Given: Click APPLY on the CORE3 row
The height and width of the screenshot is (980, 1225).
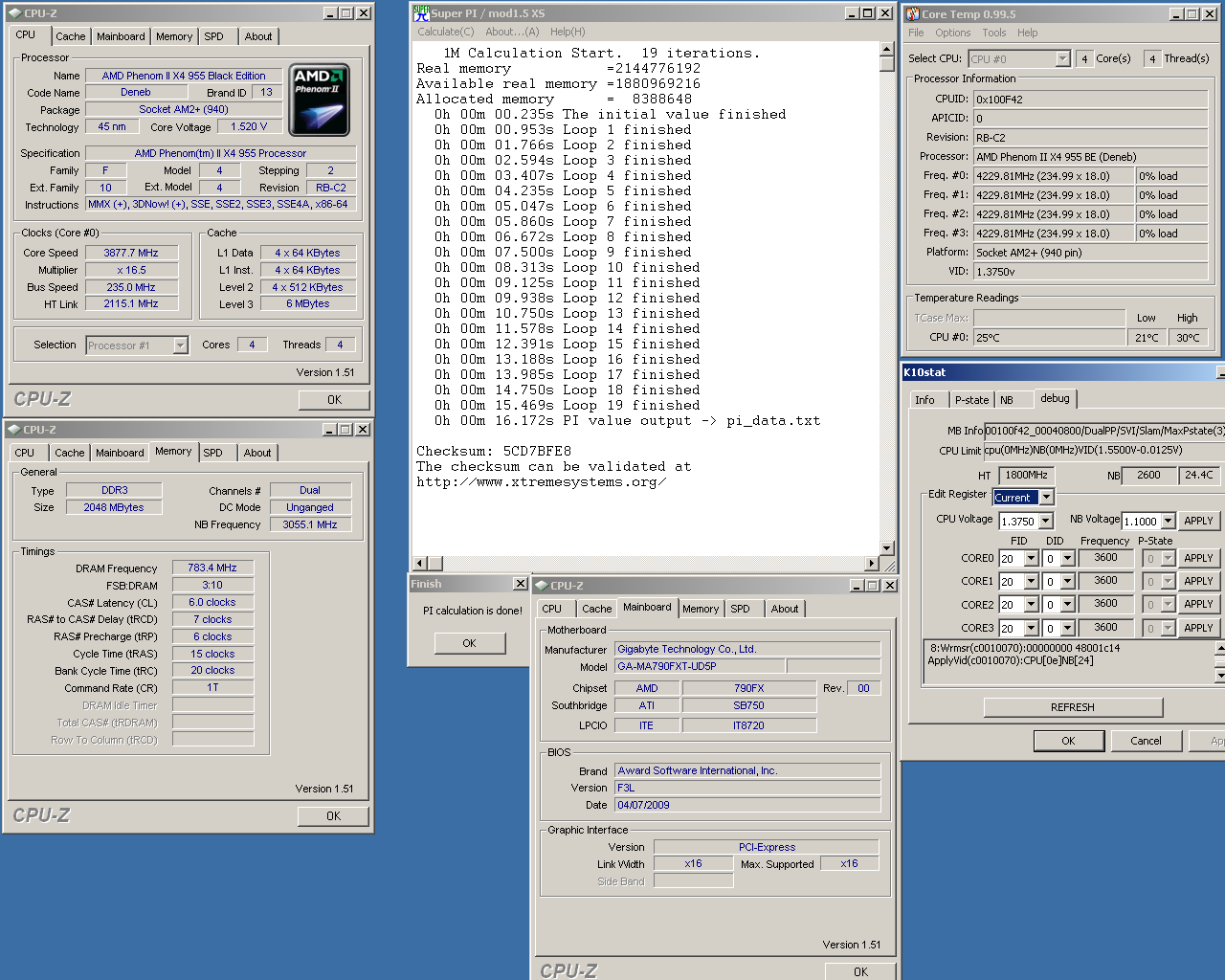Looking at the screenshot, I should click(1198, 628).
